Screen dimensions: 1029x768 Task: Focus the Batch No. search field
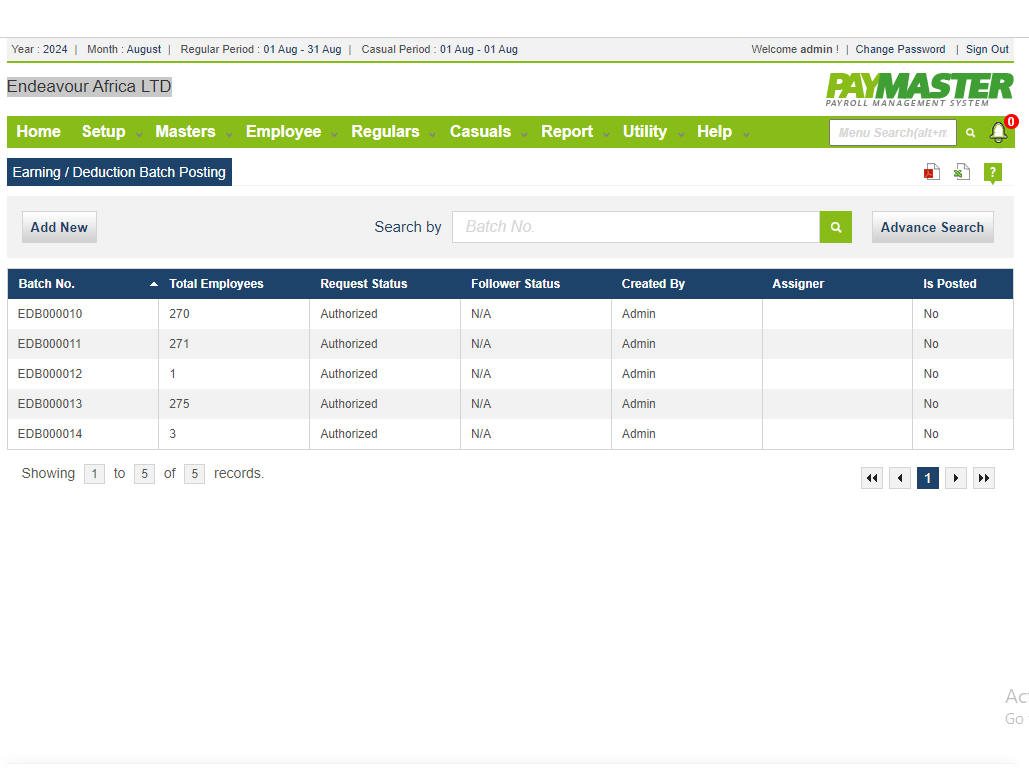636,227
